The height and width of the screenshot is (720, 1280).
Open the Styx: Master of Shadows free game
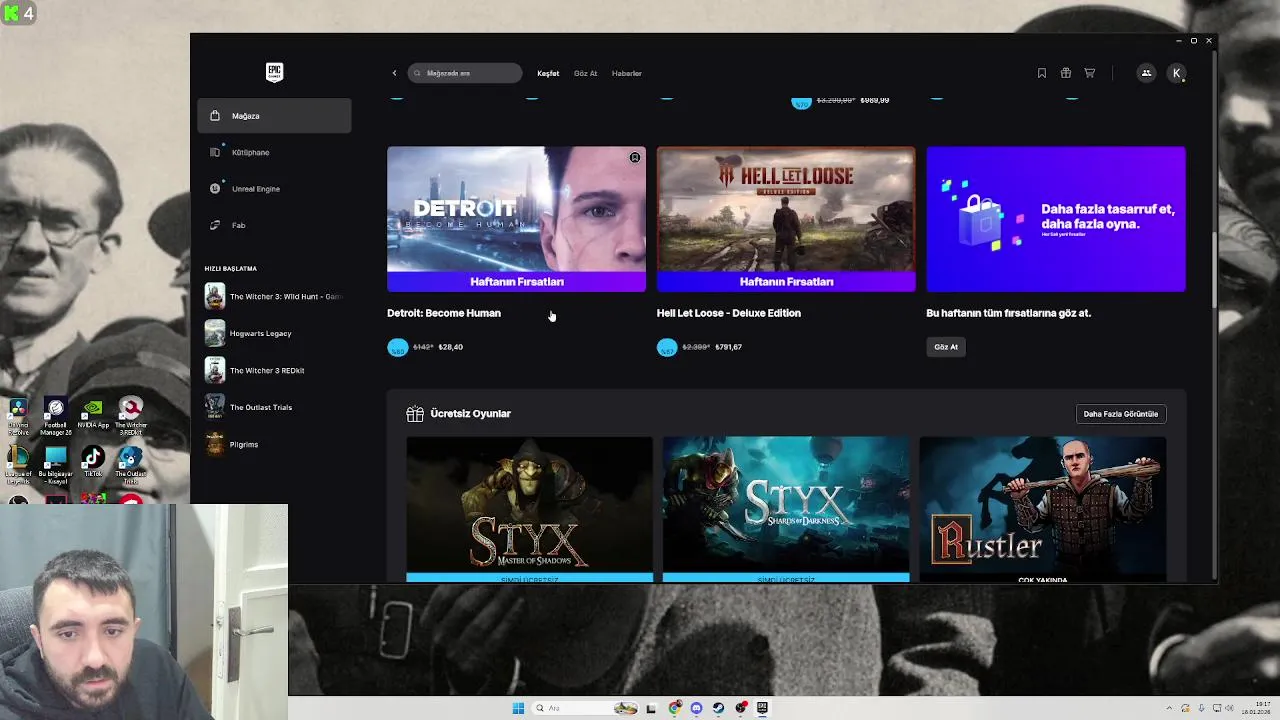(x=529, y=509)
